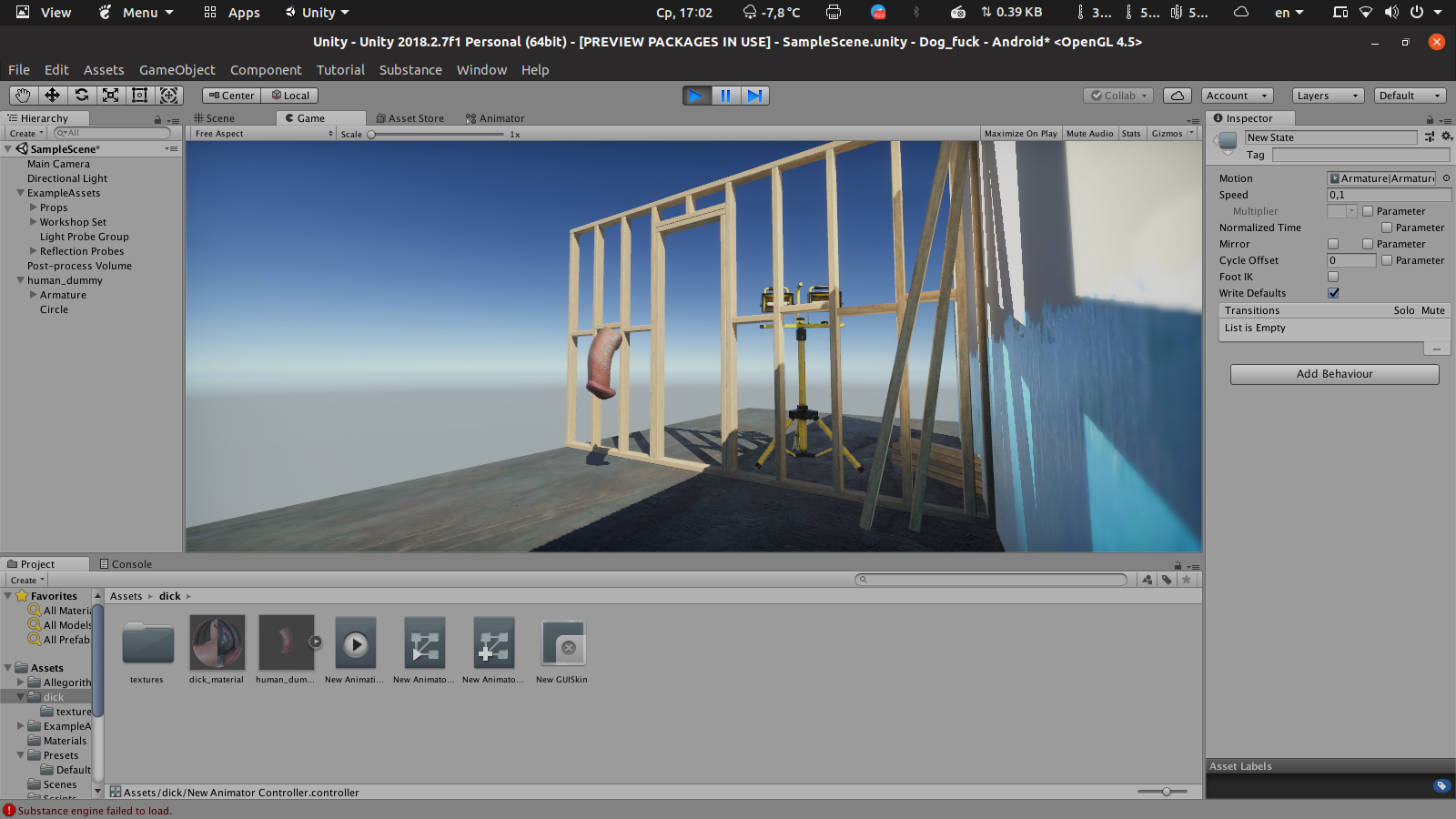This screenshot has width=1456, height=819.
Task: Enable the Mirror checkbox
Action: pyautogui.click(x=1333, y=244)
